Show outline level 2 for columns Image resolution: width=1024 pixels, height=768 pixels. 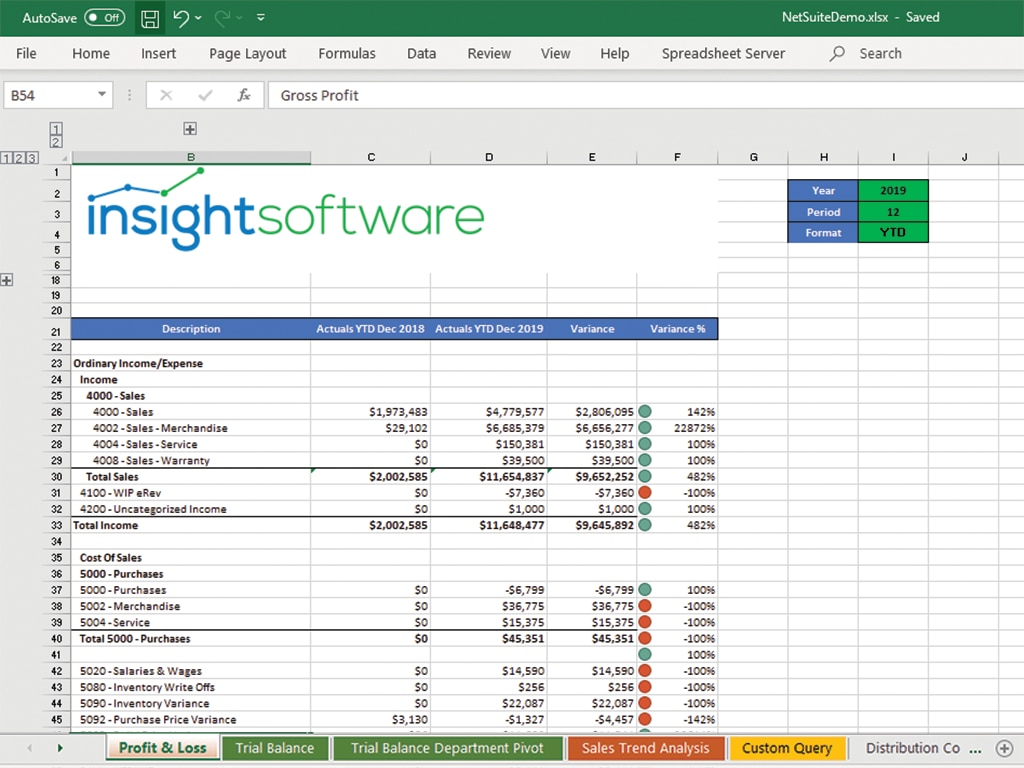[x=56, y=142]
